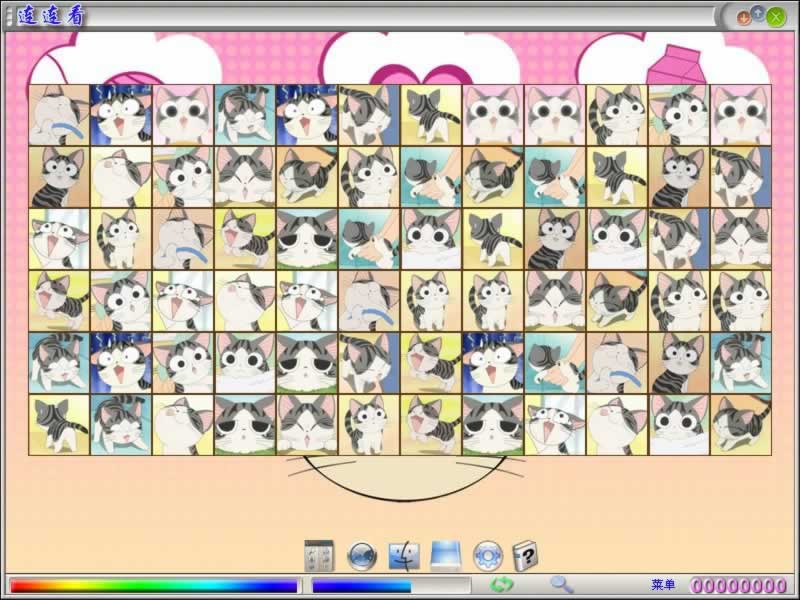Image resolution: width=800 pixels, height=600 pixels.
Task: Pick the third tile in the top row
Action: [x=184, y=115]
